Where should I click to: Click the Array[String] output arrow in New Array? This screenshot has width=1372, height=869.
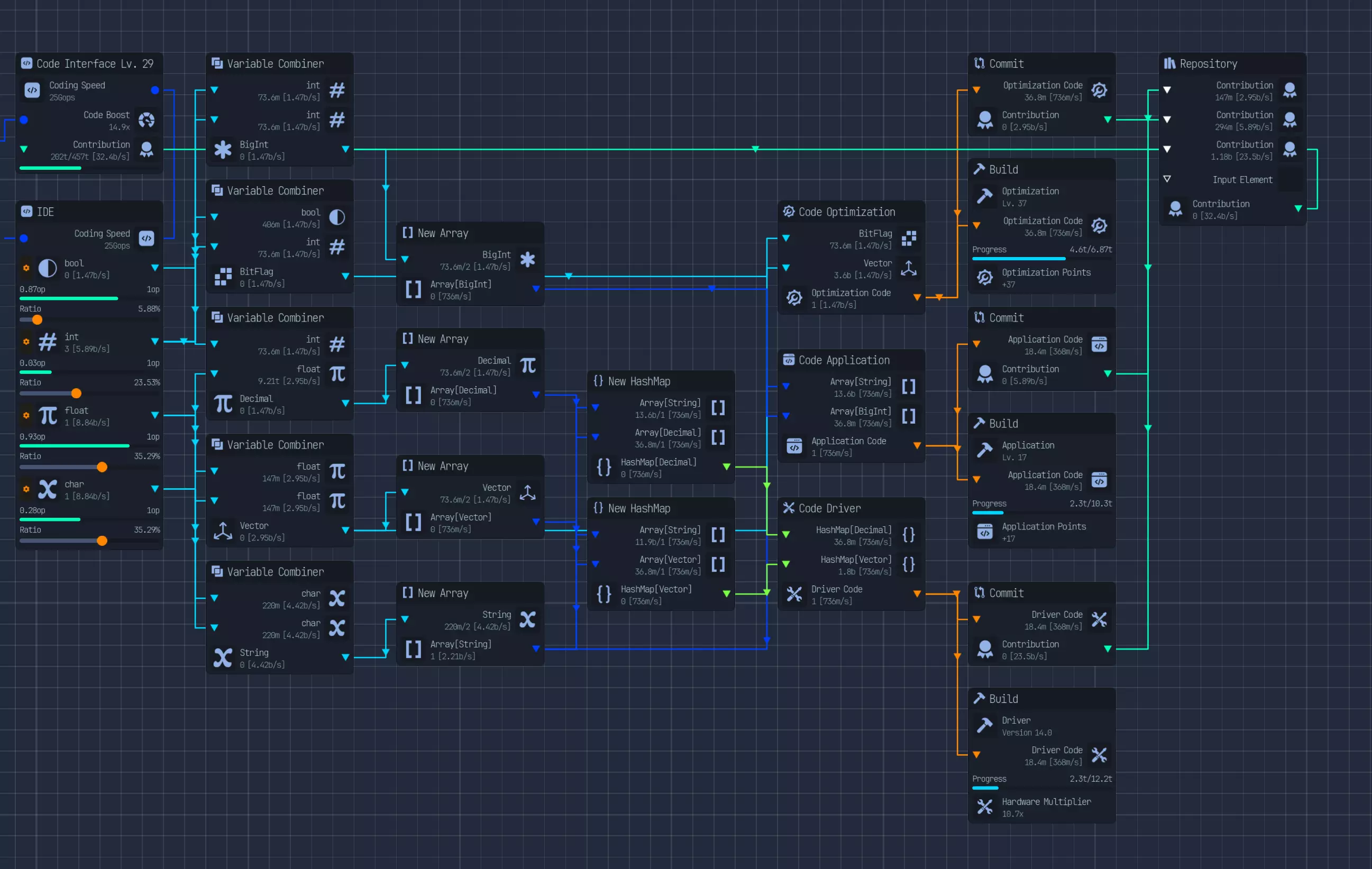(x=536, y=649)
